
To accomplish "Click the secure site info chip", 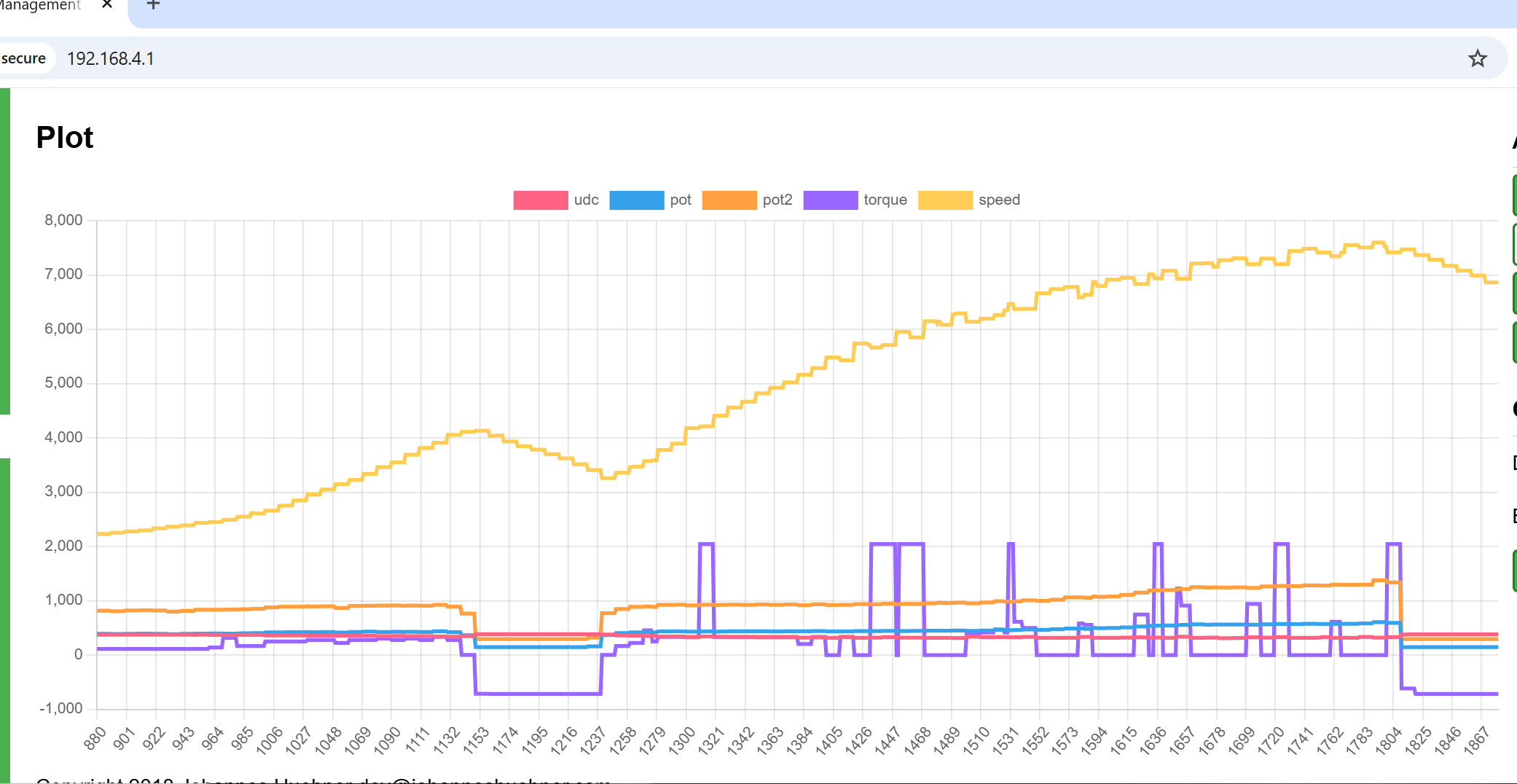I will 24,58.
